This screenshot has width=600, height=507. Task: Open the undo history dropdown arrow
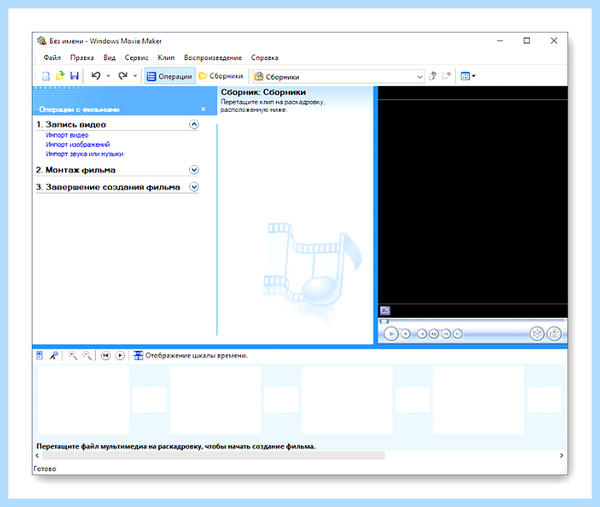click(x=108, y=76)
